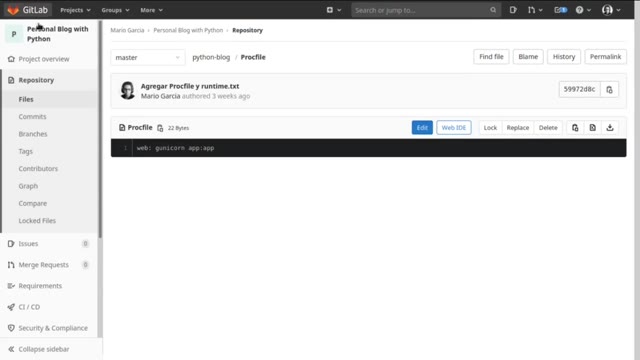Open Issues in the sidebar
The width and height of the screenshot is (640, 360).
coord(28,244)
